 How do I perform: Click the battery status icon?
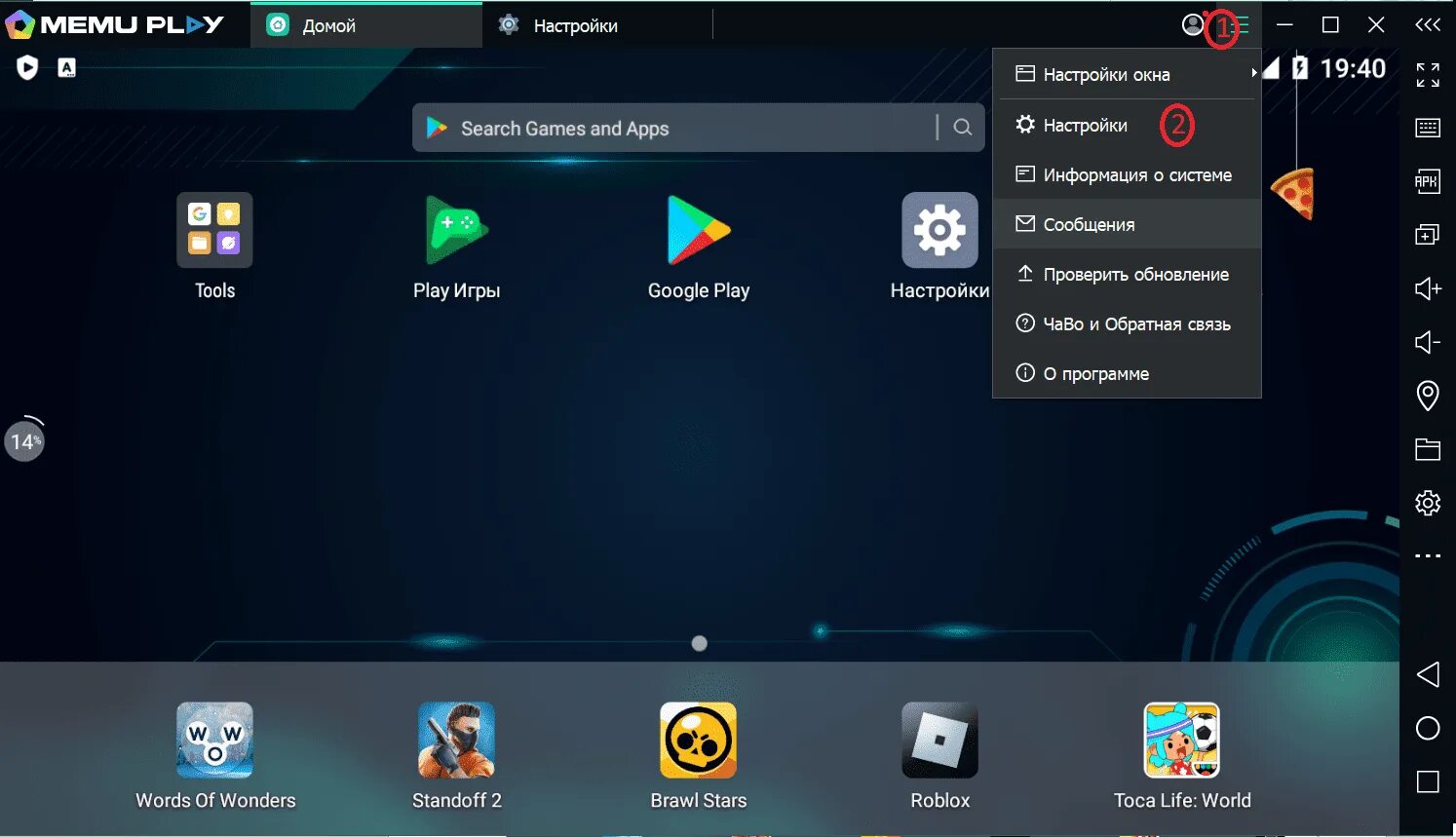click(1299, 67)
